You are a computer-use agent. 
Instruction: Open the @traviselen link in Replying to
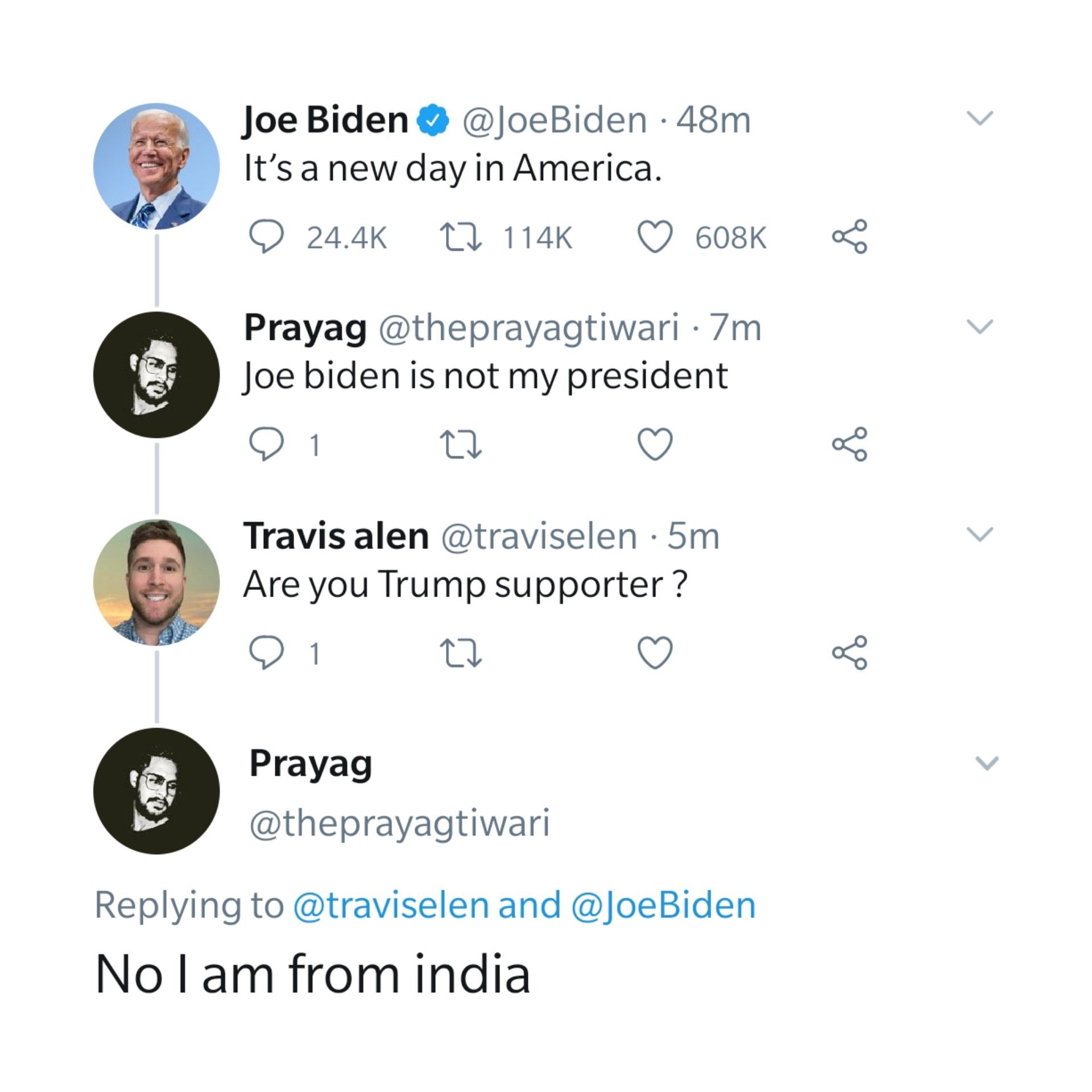[x=391, y=905]
